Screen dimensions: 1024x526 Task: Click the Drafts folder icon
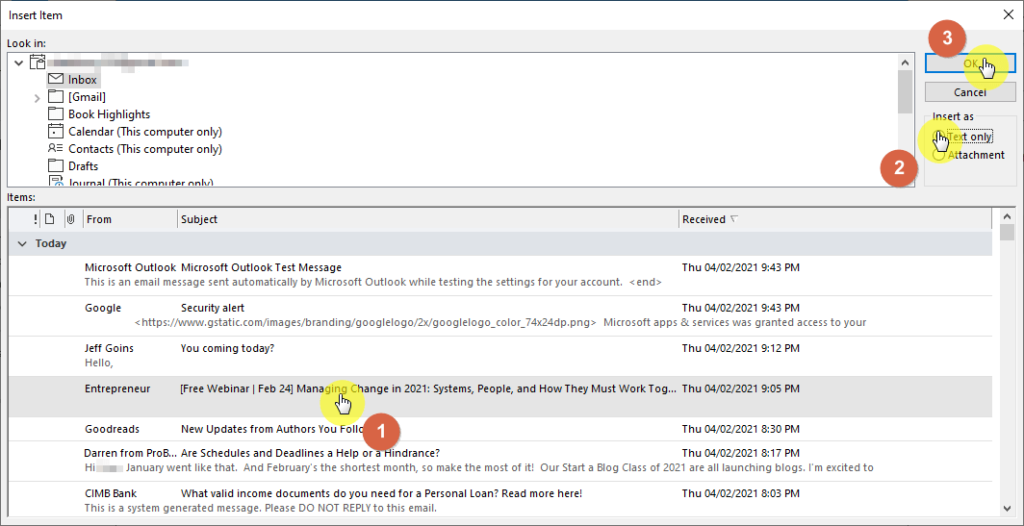pyautogui.click(x=56, y=166)
